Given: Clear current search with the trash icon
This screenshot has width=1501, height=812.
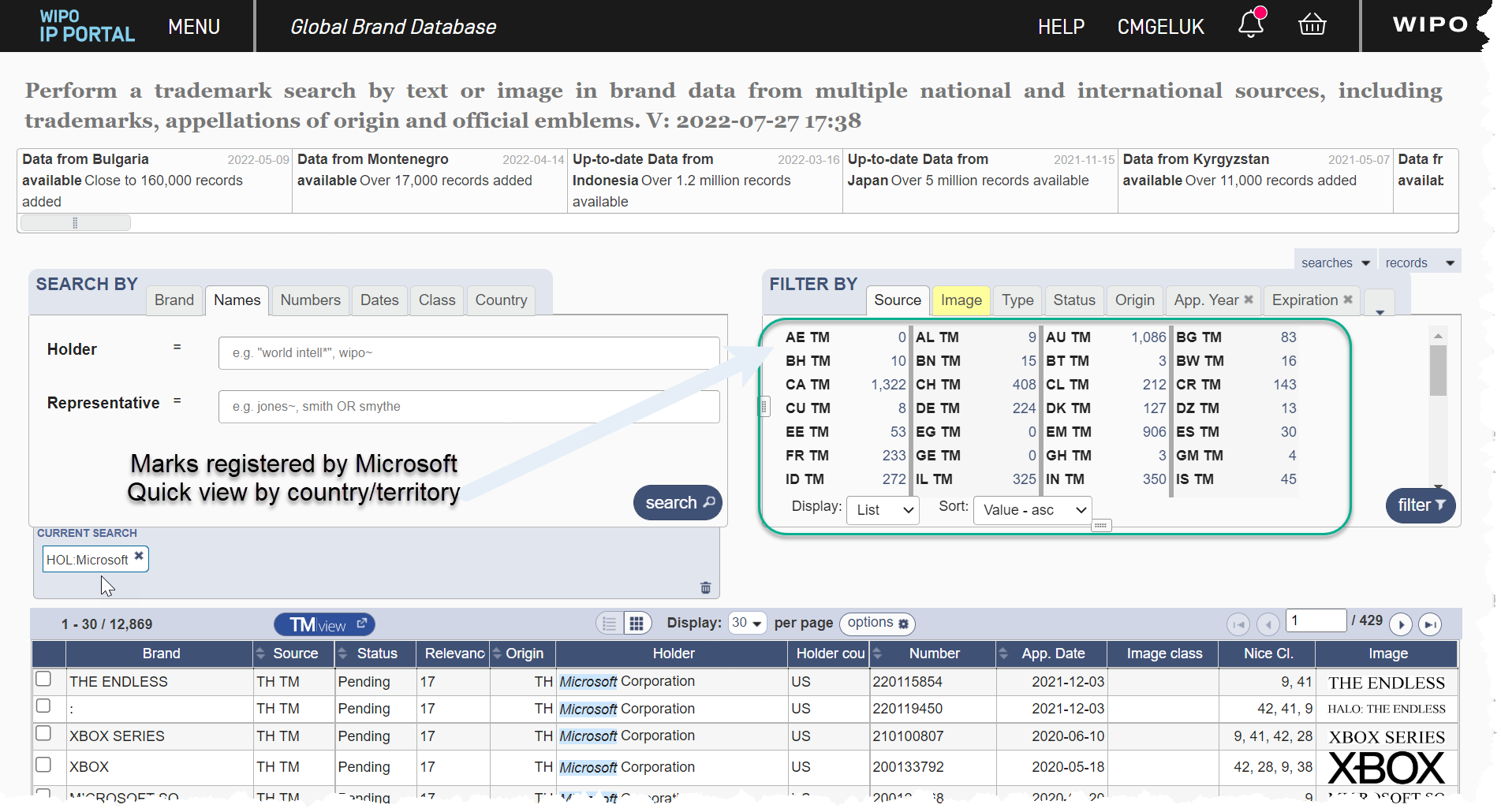Looking at the screenshot, I should 705,587.
